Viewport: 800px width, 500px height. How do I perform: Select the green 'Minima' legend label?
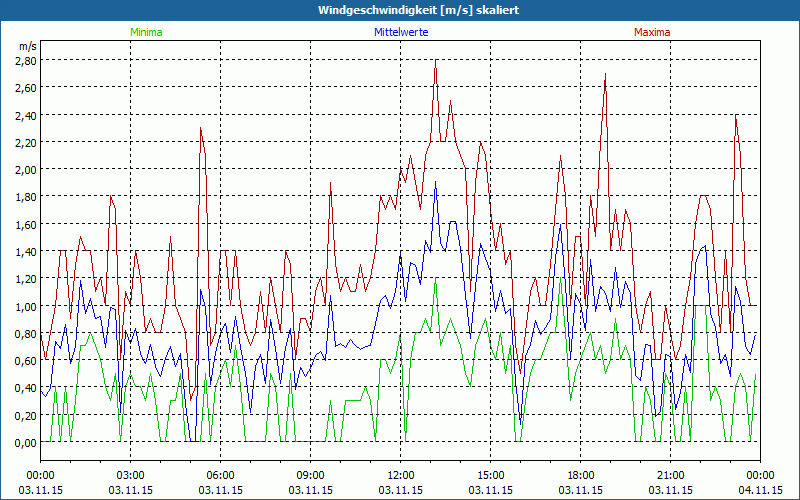(146, 32)
